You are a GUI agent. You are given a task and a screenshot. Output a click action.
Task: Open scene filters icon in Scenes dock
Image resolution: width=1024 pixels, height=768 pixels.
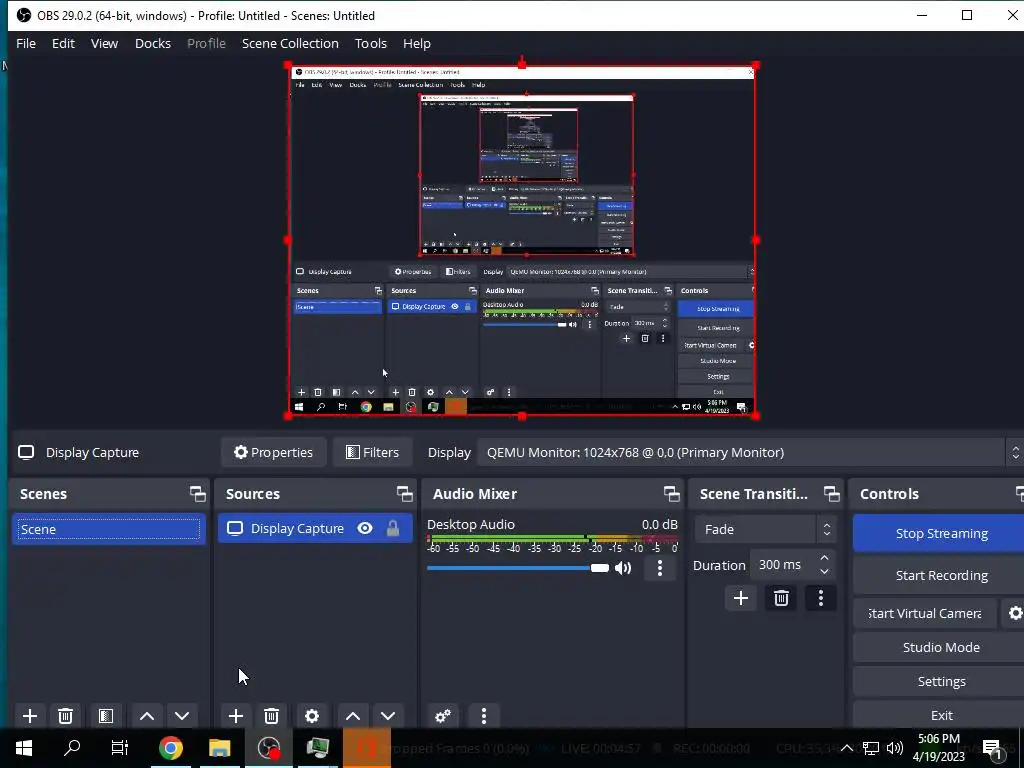coord(106,716)
